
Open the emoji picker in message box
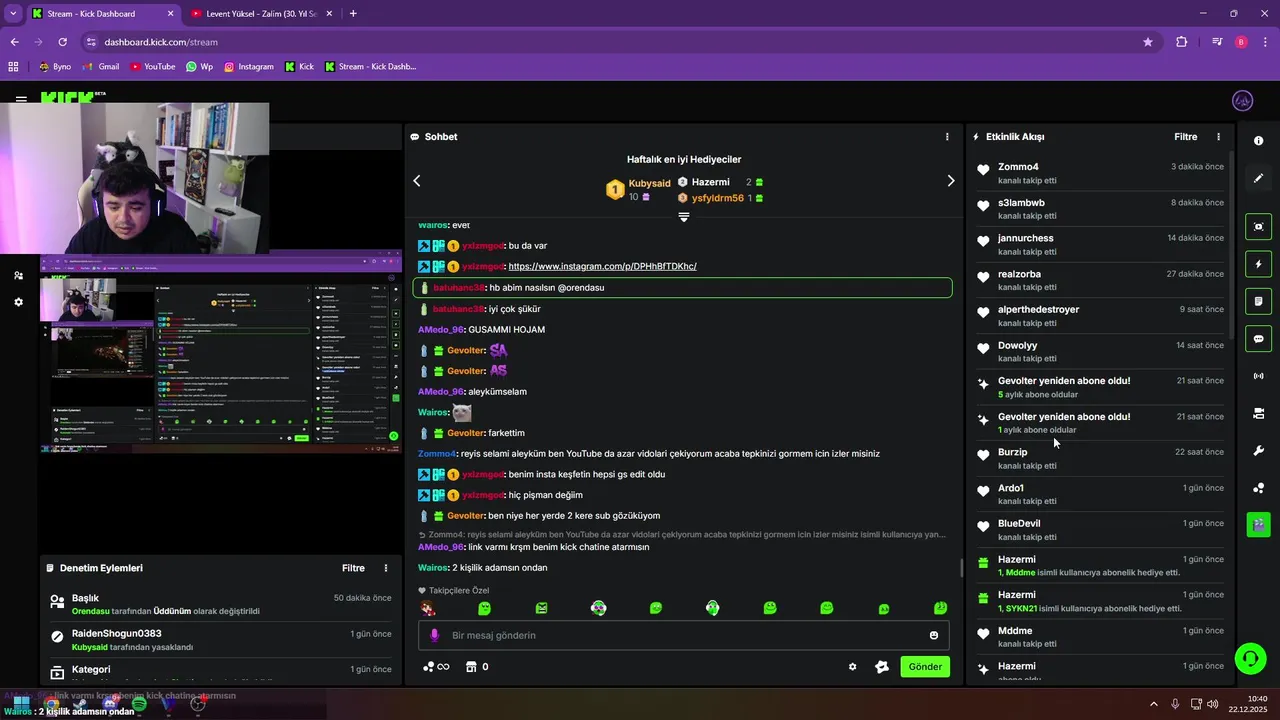[x=934, y=635]
